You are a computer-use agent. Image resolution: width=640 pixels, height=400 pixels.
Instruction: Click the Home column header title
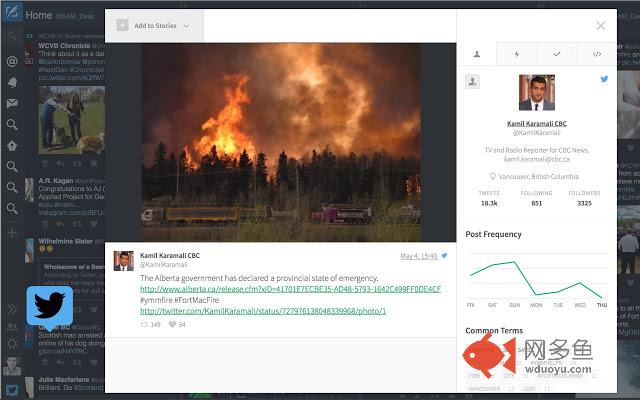39,16
